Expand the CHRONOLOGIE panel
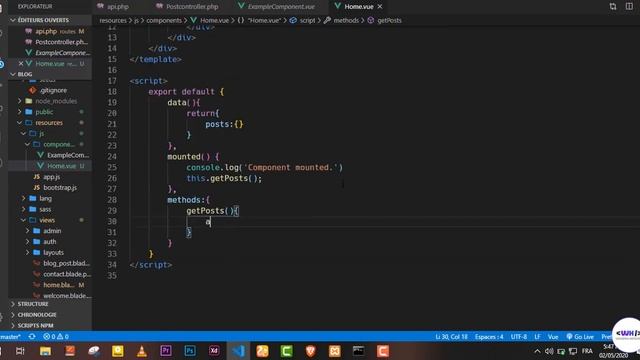The height and width of the screenshot is (360, 640). (x=37, y=315)
